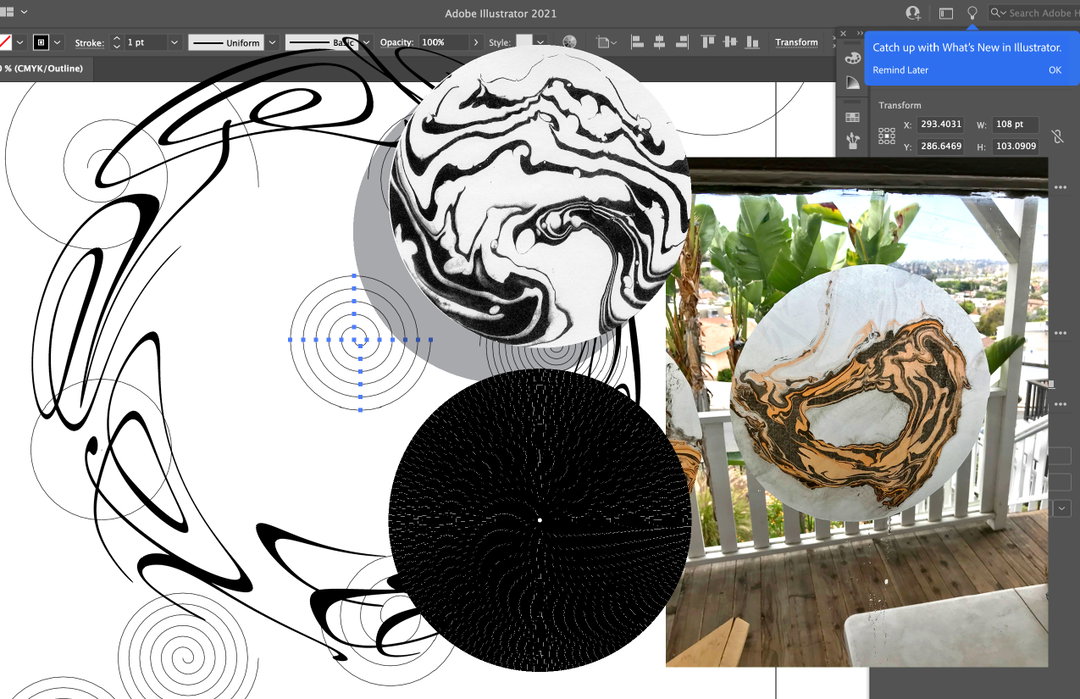Expand the stroke weight dropdown
Image resolution: width=1080 pixels, height=699 pixels.
pyautogui.click(x=174, y=42)
